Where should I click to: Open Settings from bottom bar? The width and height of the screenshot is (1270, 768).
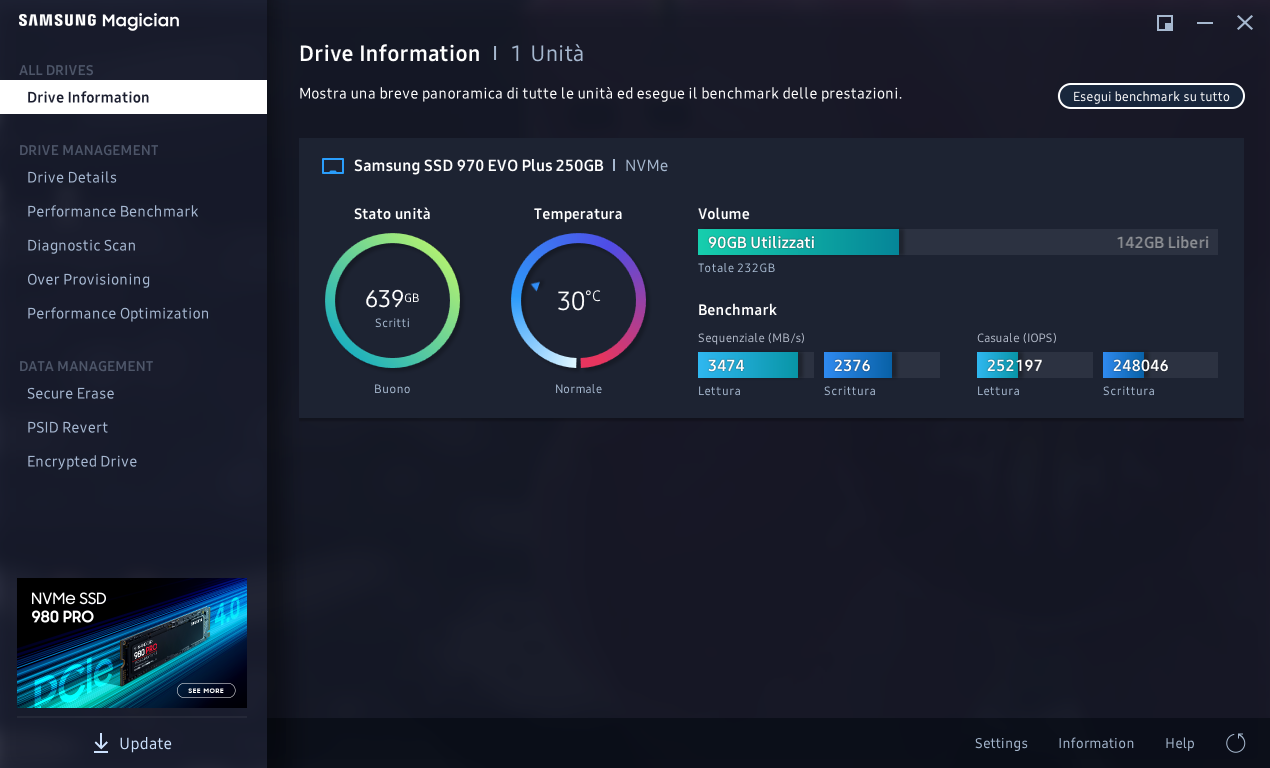pos(1001,743)
